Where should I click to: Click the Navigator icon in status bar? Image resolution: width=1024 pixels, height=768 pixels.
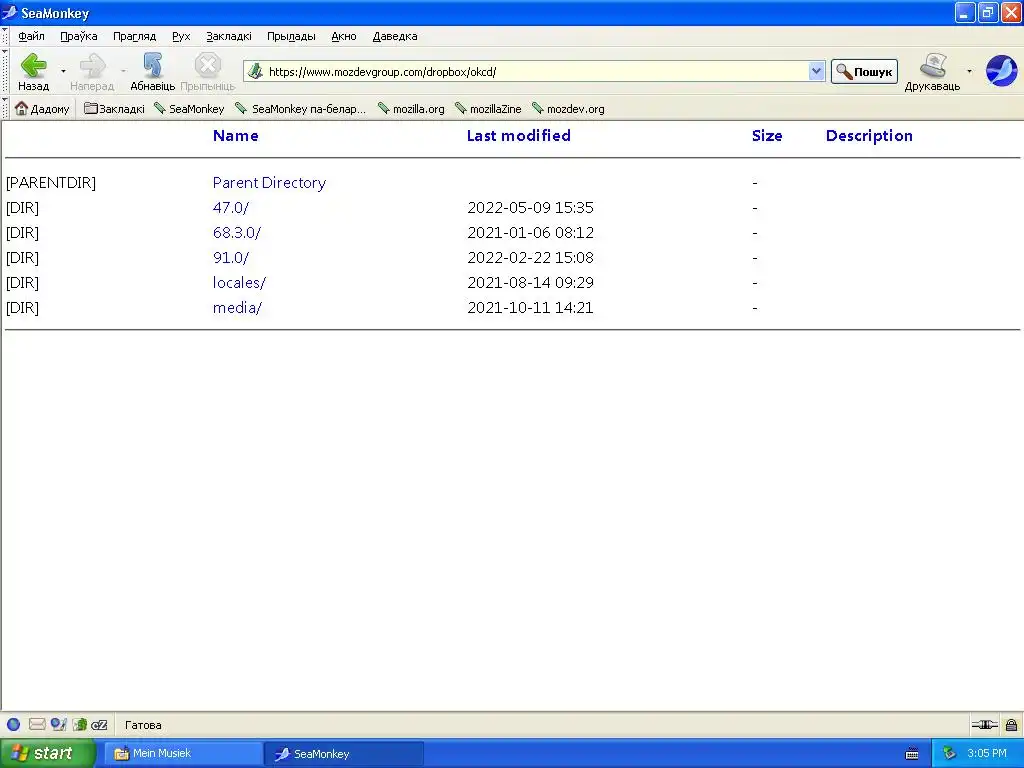13,724
